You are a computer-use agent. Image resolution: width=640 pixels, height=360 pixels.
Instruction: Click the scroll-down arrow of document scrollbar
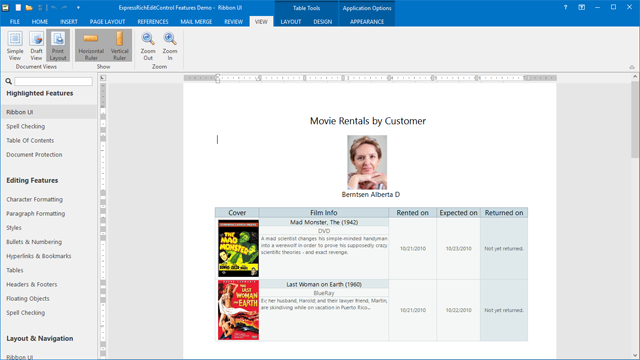tap(635, 356)
